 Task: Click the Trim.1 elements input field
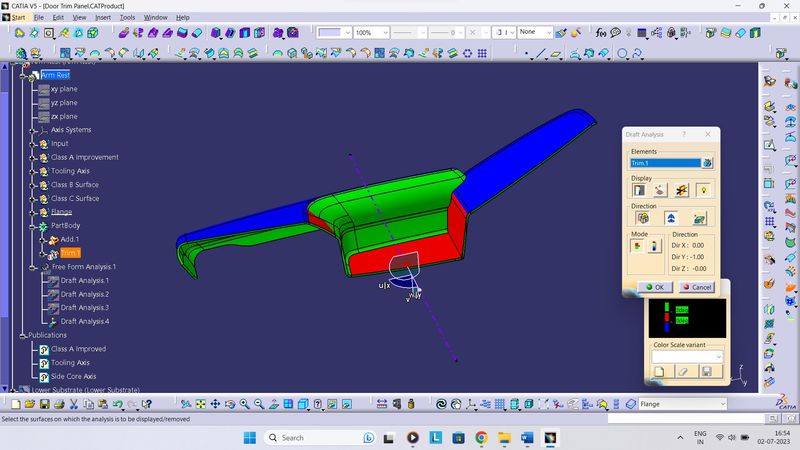(x=666, y=163)
